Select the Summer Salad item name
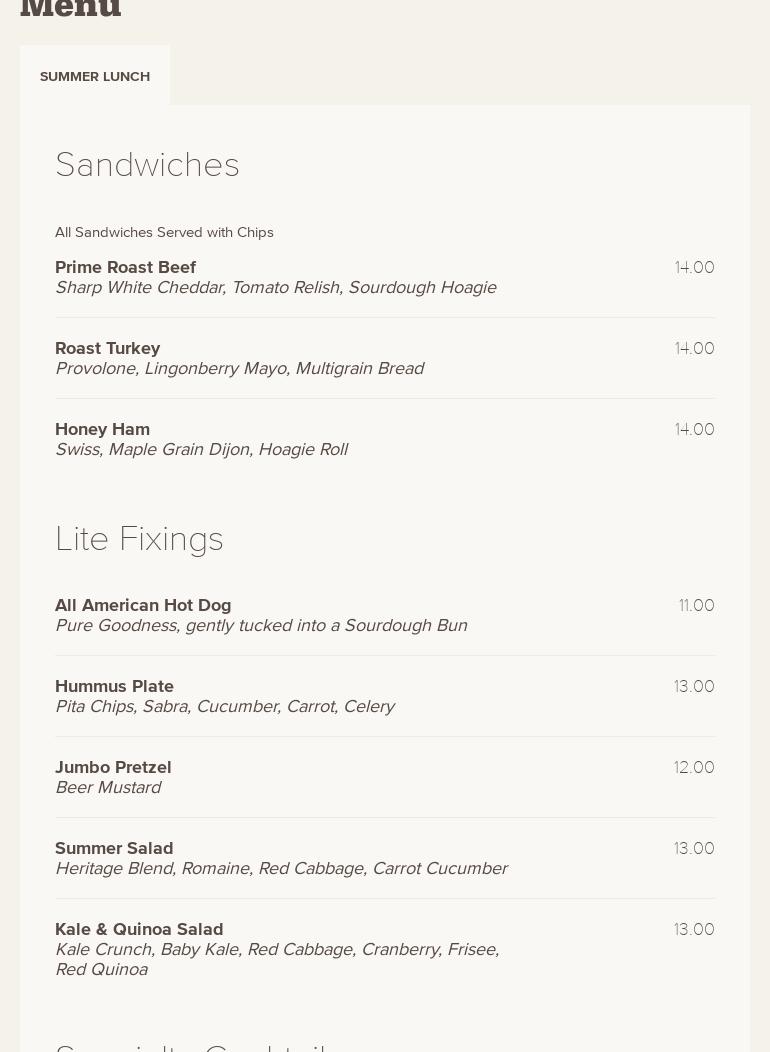 114,848
